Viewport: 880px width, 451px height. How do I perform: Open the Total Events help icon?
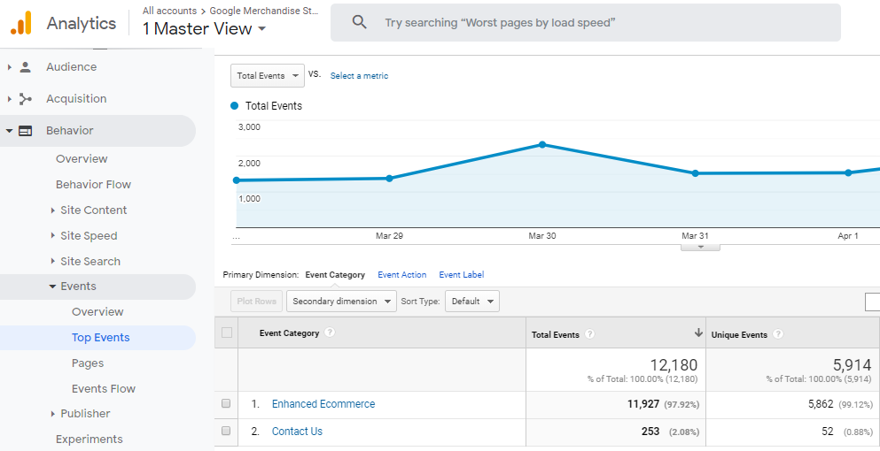[590, 334]
